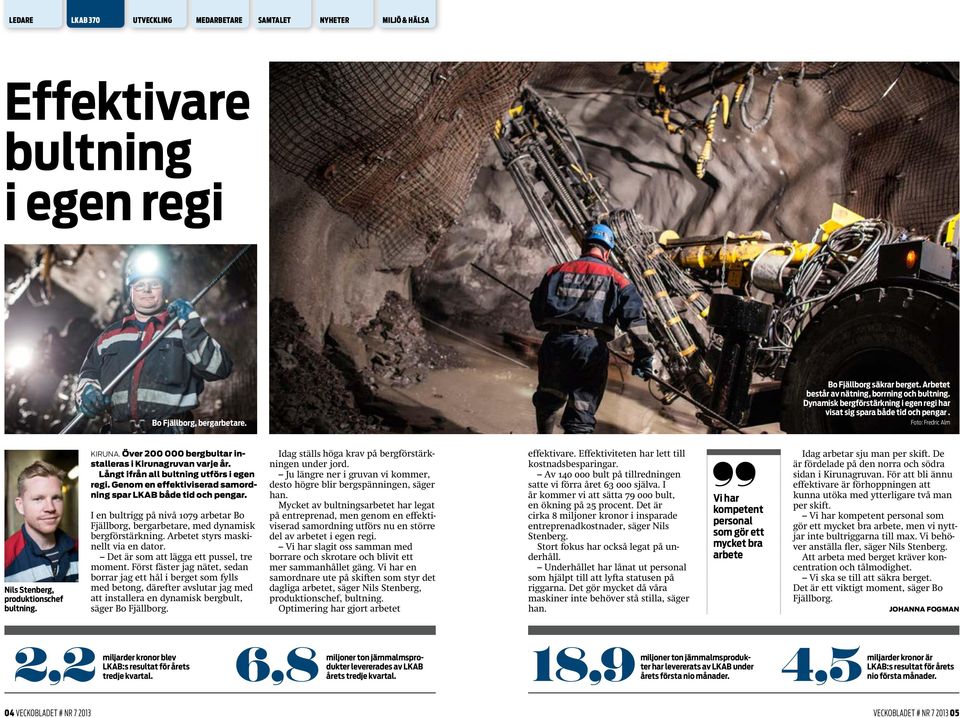960x718 pixels.
Task: Switch to the UTVECKLING tab
Action: (157, 14)
